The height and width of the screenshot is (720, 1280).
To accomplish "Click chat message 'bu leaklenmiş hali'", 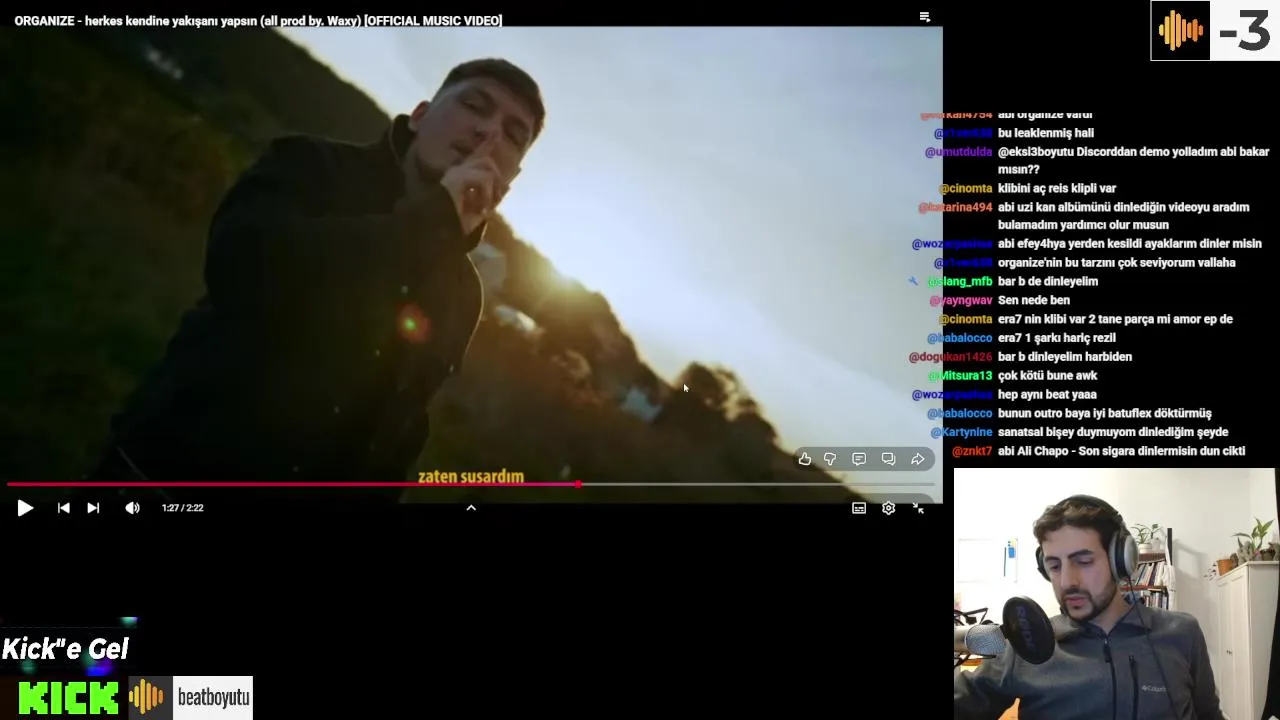I will point(1046,133).
